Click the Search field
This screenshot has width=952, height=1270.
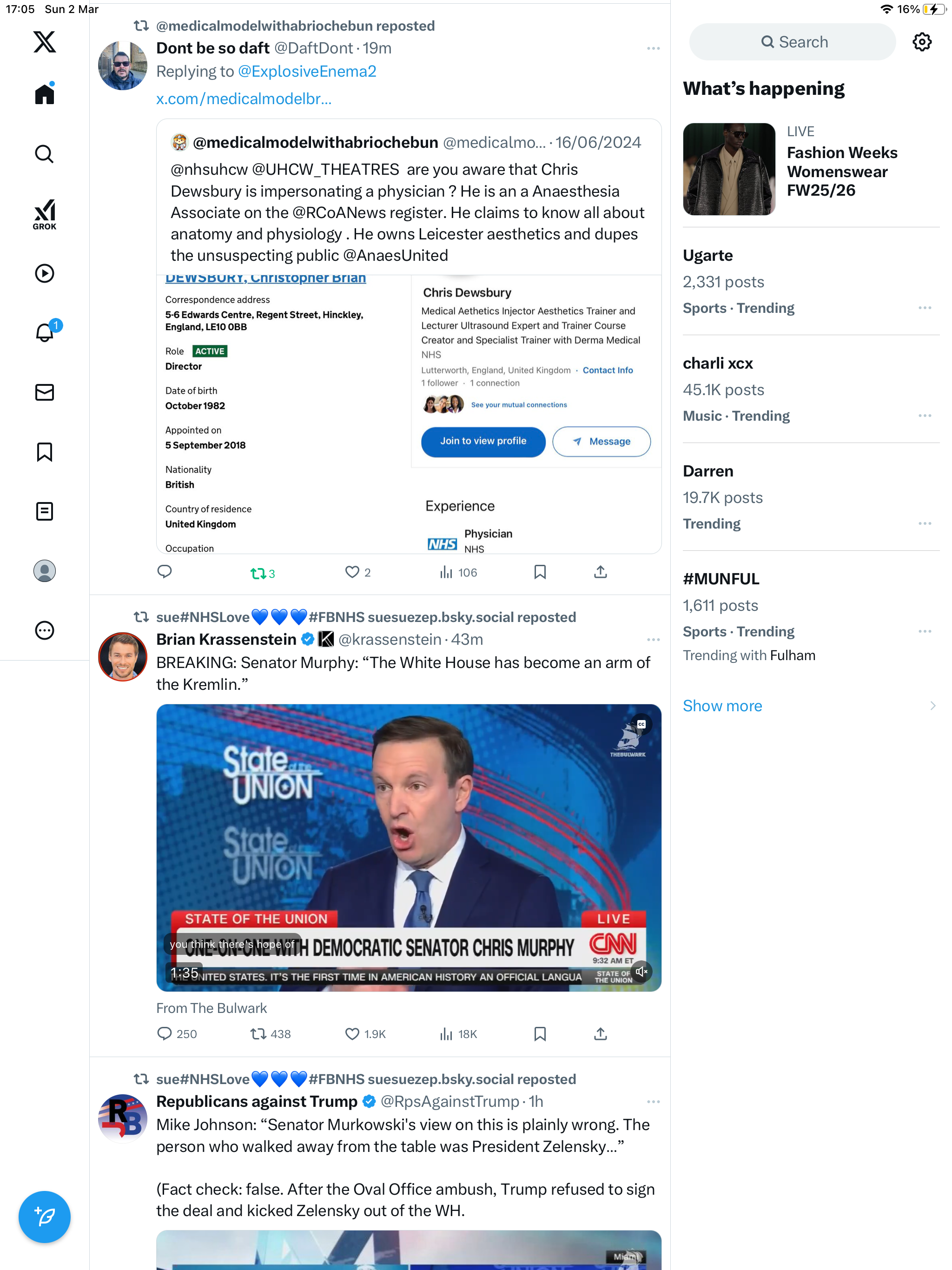[793, 42]
